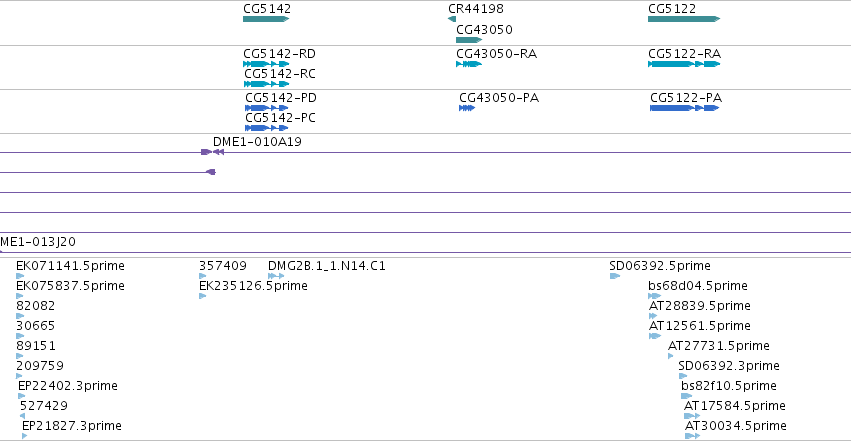Screen dimensions: 851x441
Task: Click the bs82f10.5prime EST arrow
Action: click(x=687, y=396)
